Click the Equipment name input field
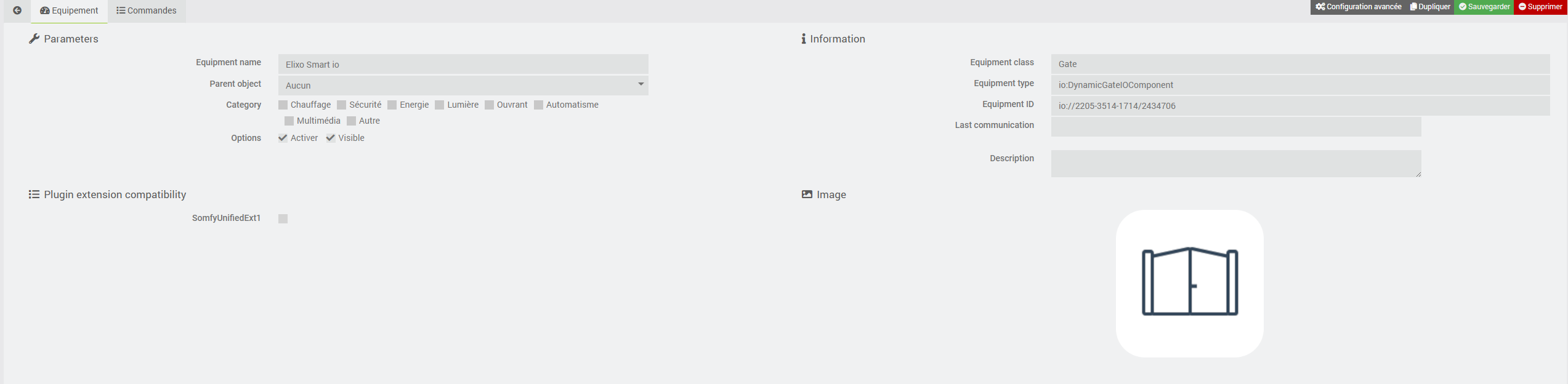The image size is (1568, 384). point(463,64)
